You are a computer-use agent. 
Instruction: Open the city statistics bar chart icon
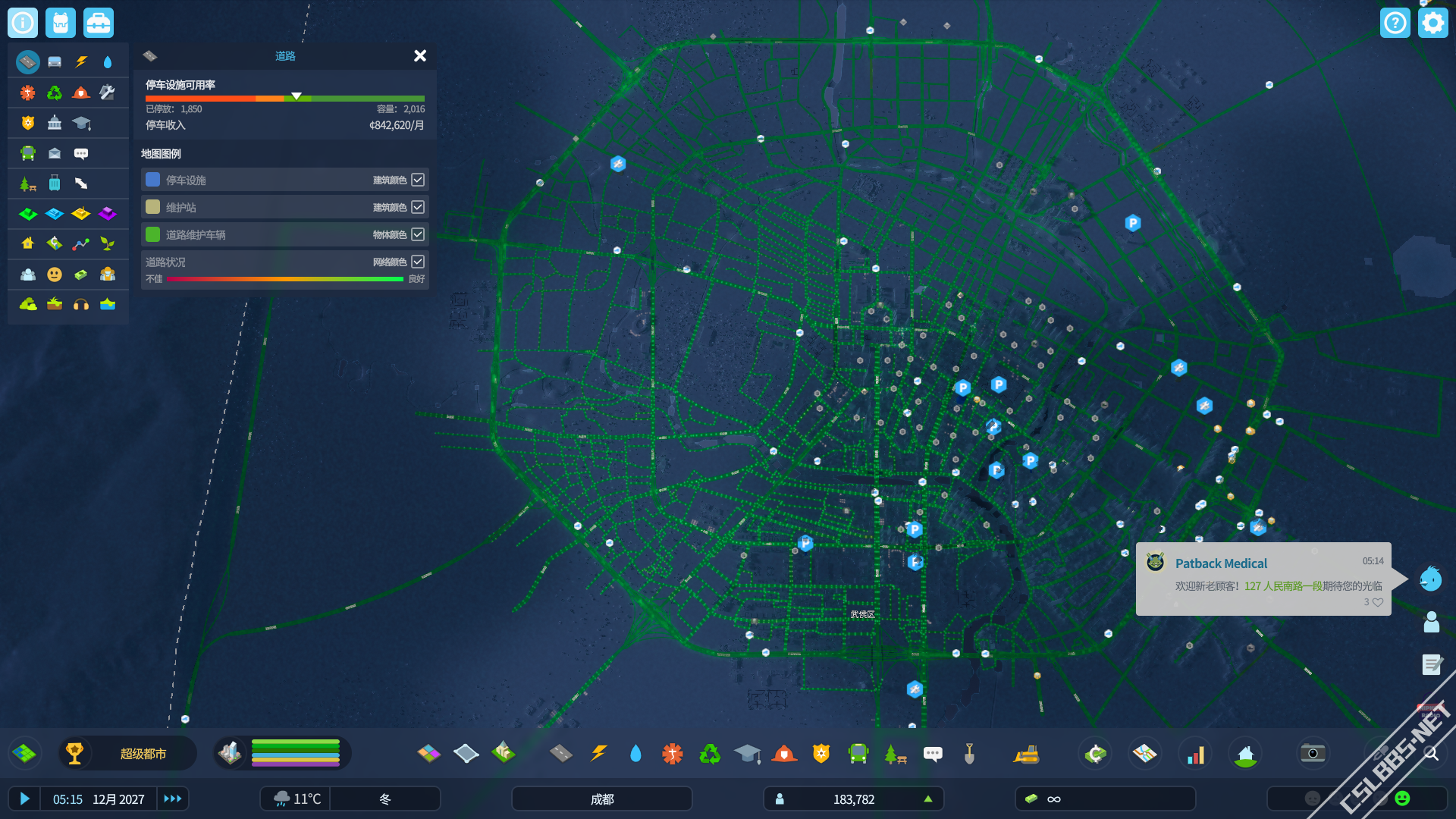(1196, 755)
